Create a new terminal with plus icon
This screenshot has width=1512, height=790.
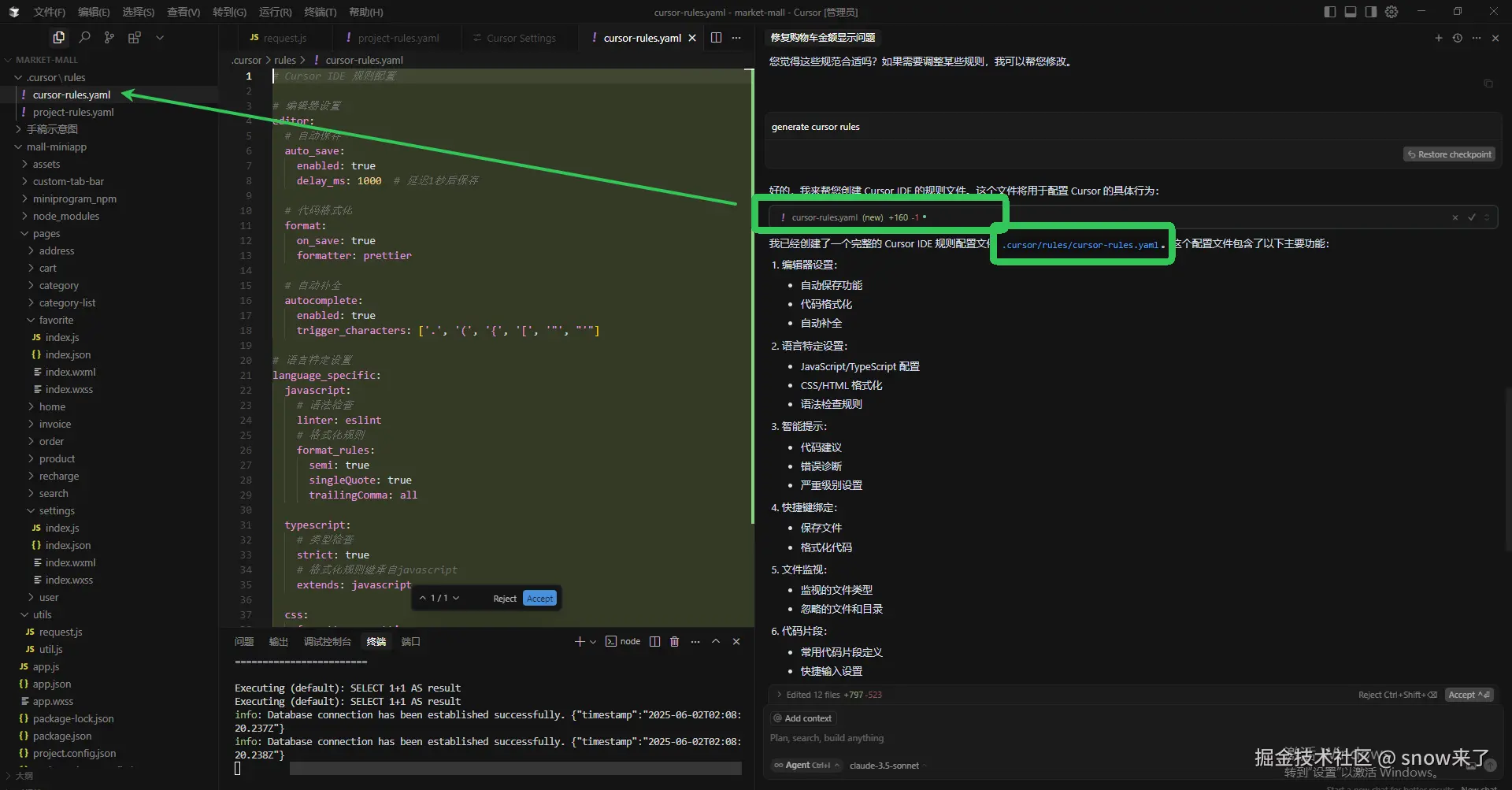[x=580, y=642]
